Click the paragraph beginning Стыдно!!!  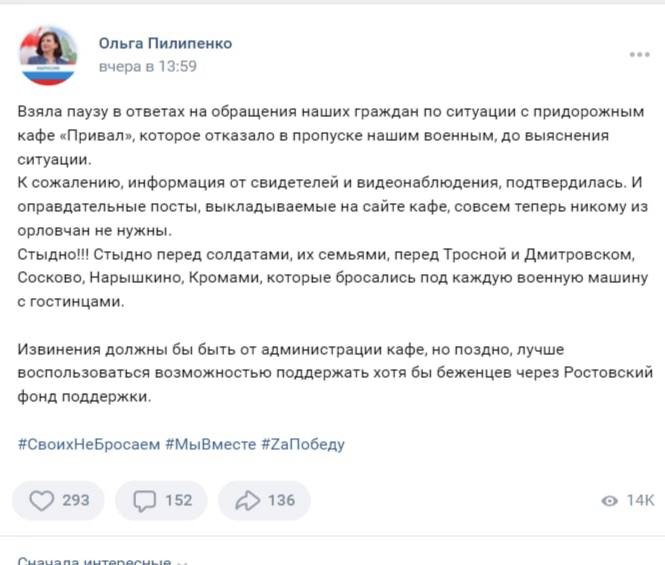pos(332,278)
